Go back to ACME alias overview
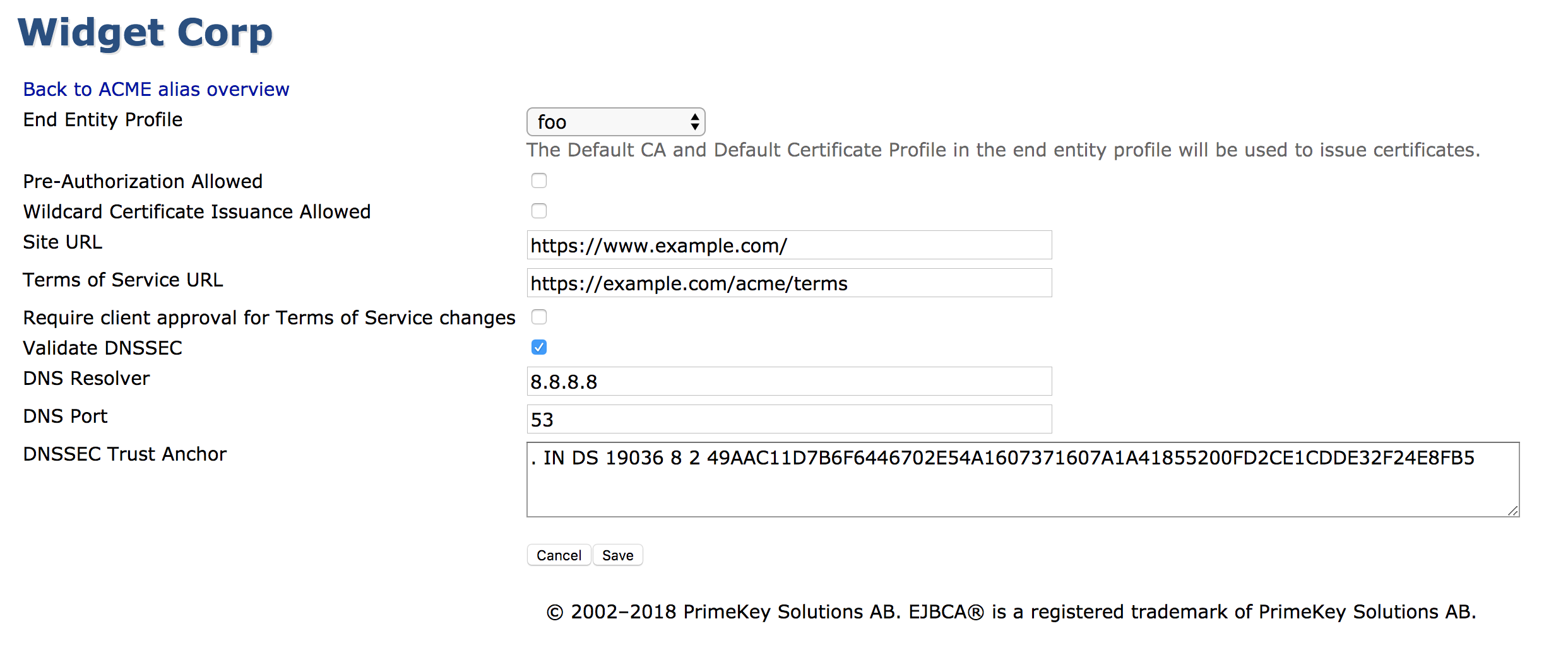The image size is (1568, 655). coord(156,90)
